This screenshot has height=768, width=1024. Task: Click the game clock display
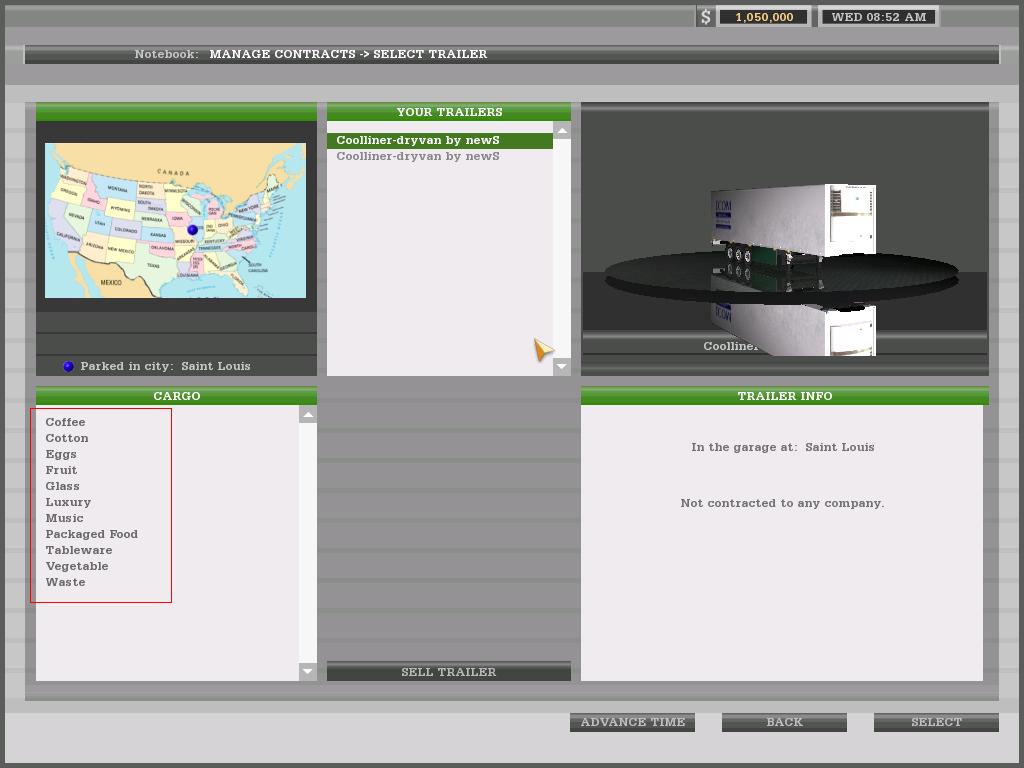(x=879, y=17)
